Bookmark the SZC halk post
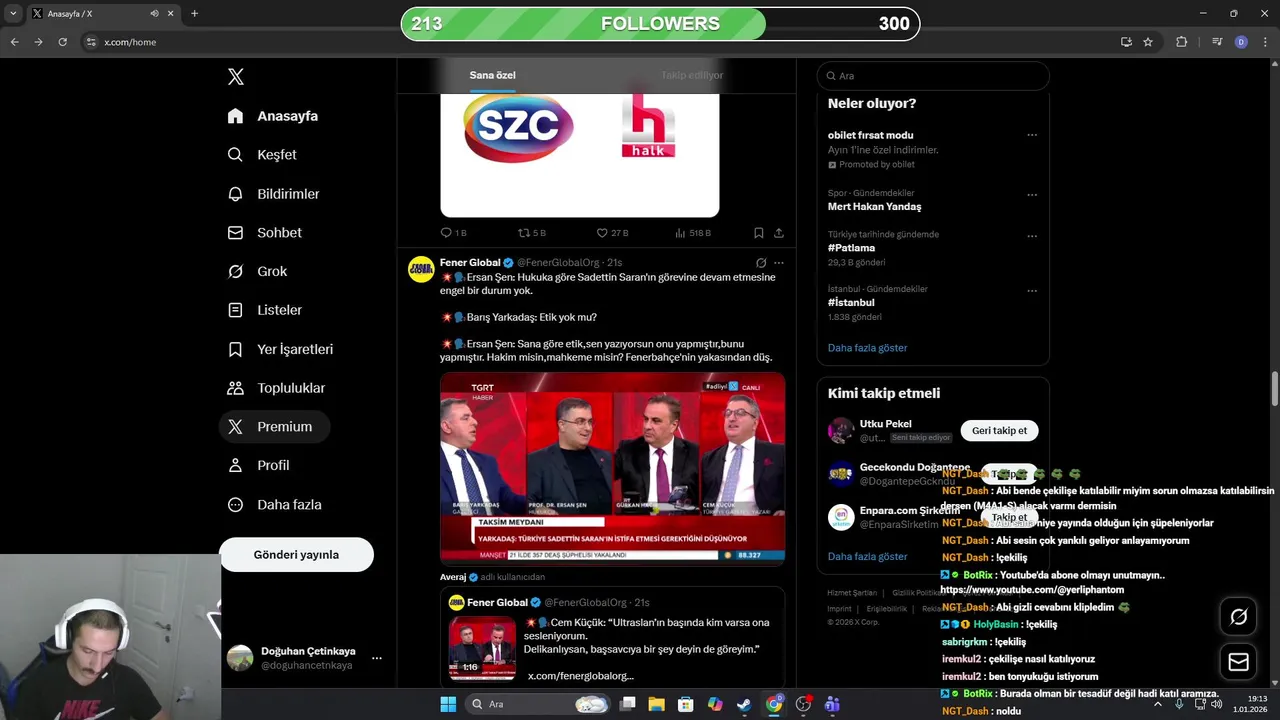Image resolution: width=1280 pixels, height=720 pixels. pos(759,233)
